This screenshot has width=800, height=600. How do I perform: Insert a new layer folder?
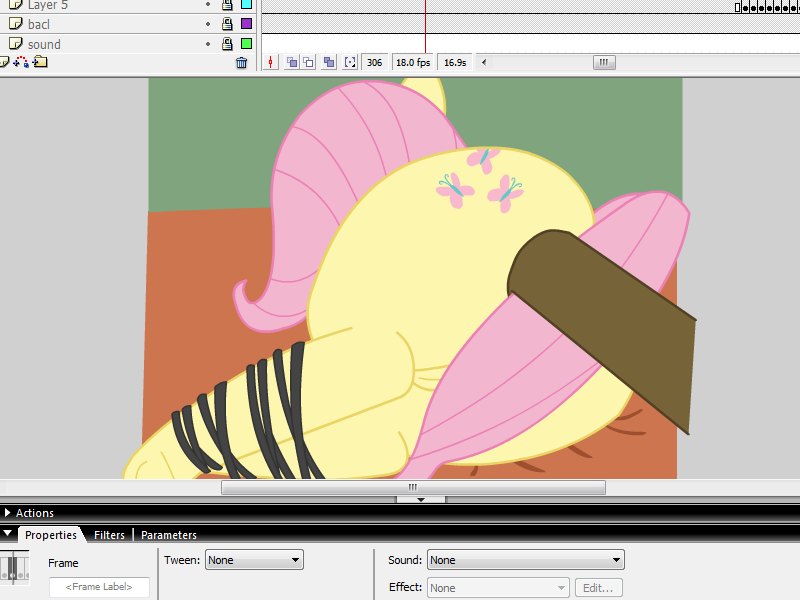pyautogui.click(x=39, y=62)
